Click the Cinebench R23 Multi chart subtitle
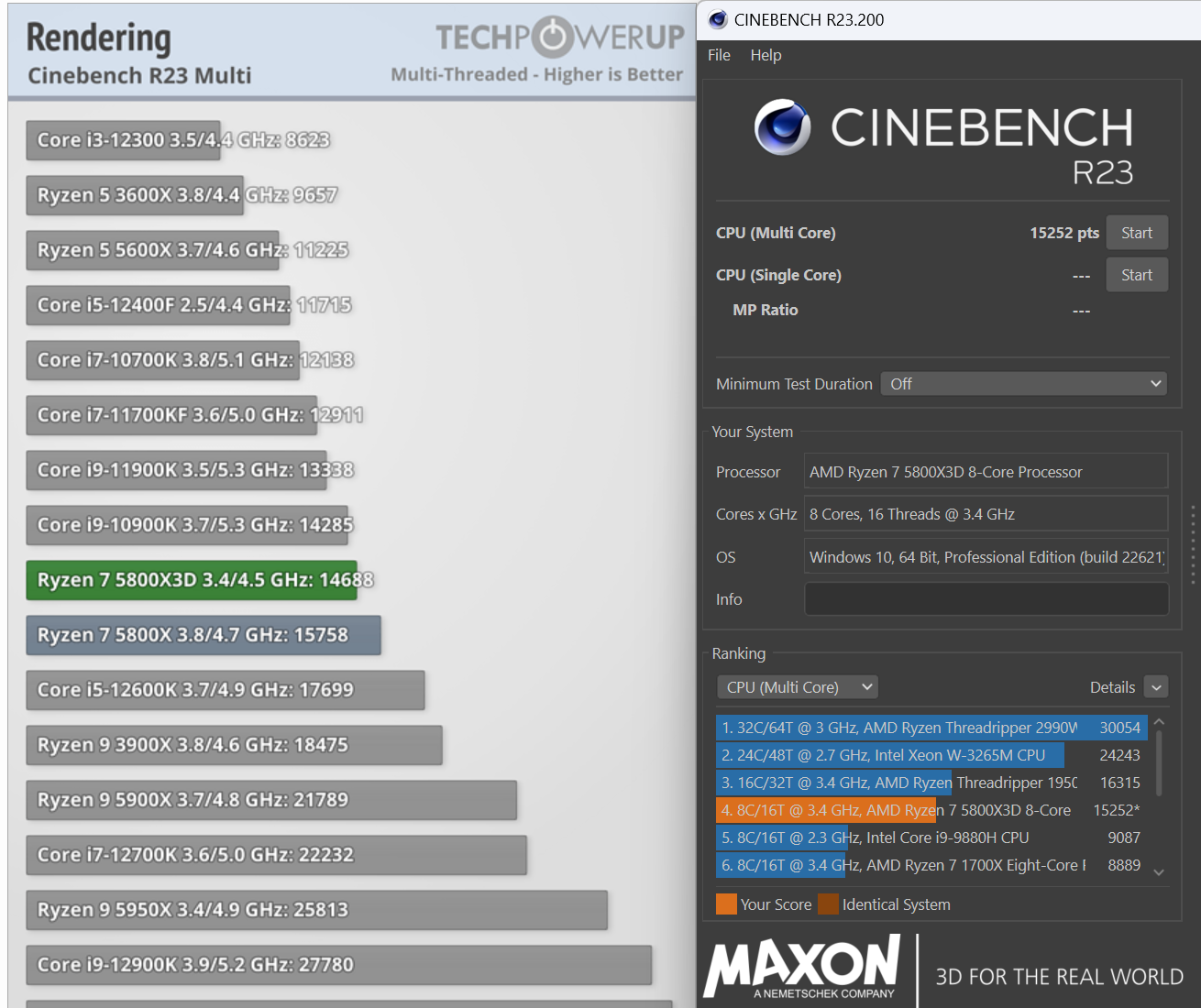1201x1008 pixels. tap(139, 75)
